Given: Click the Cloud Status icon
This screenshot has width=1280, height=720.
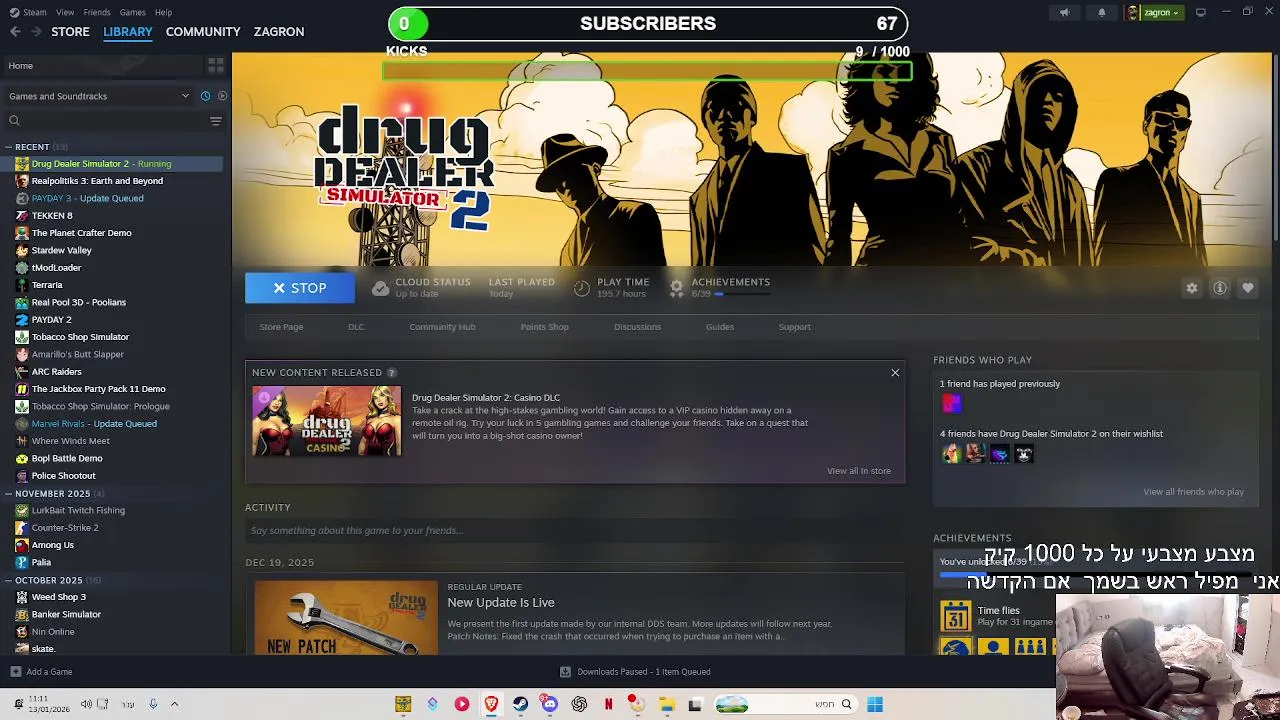Looking at the screenshot, I should (x=380, y=288).
